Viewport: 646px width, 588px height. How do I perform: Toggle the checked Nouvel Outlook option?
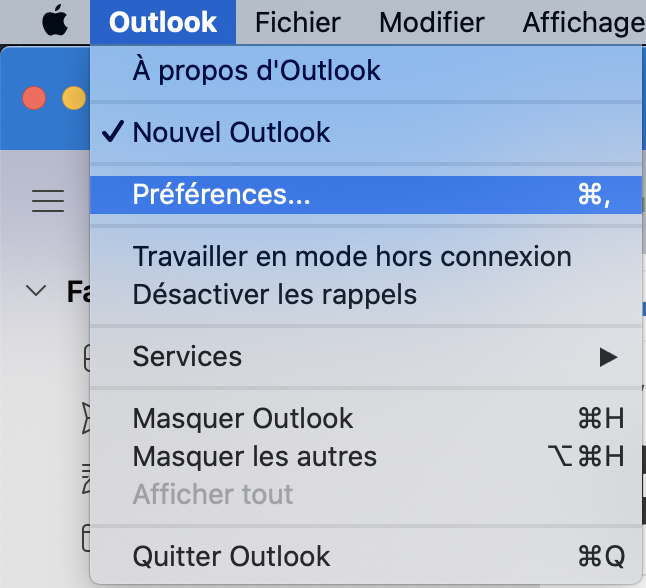[231, 132]
